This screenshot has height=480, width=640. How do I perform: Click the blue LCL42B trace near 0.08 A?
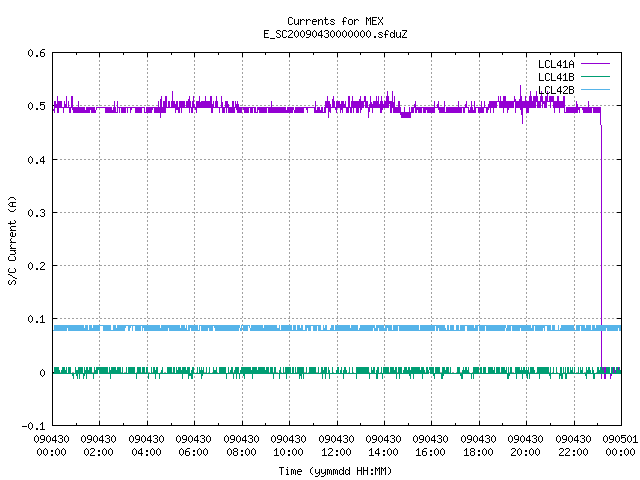(x=337, y=328)
